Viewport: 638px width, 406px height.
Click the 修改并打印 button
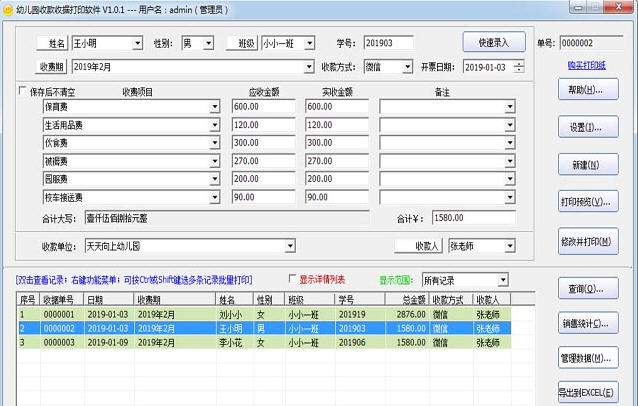point(585,243)
